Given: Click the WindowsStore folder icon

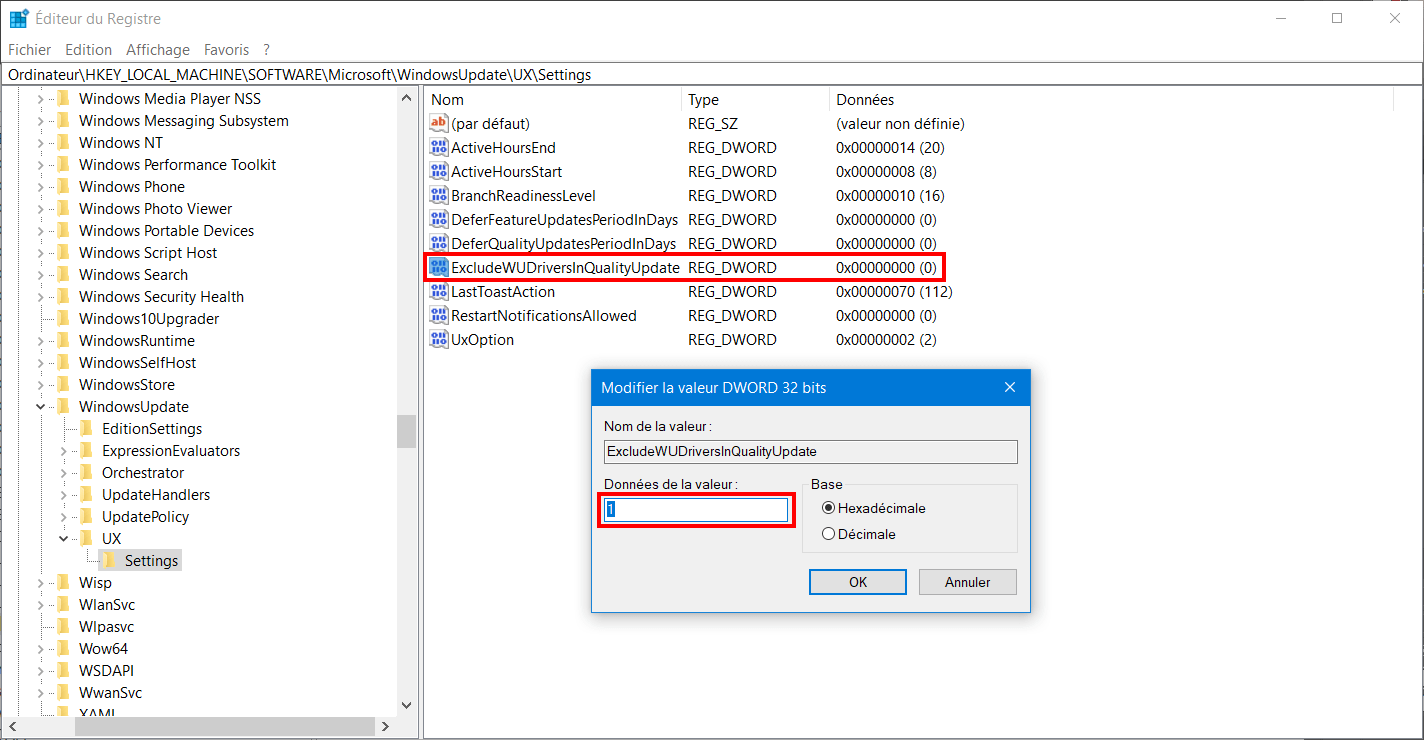Looking at the screenshot, I should (x=64, y=384).
